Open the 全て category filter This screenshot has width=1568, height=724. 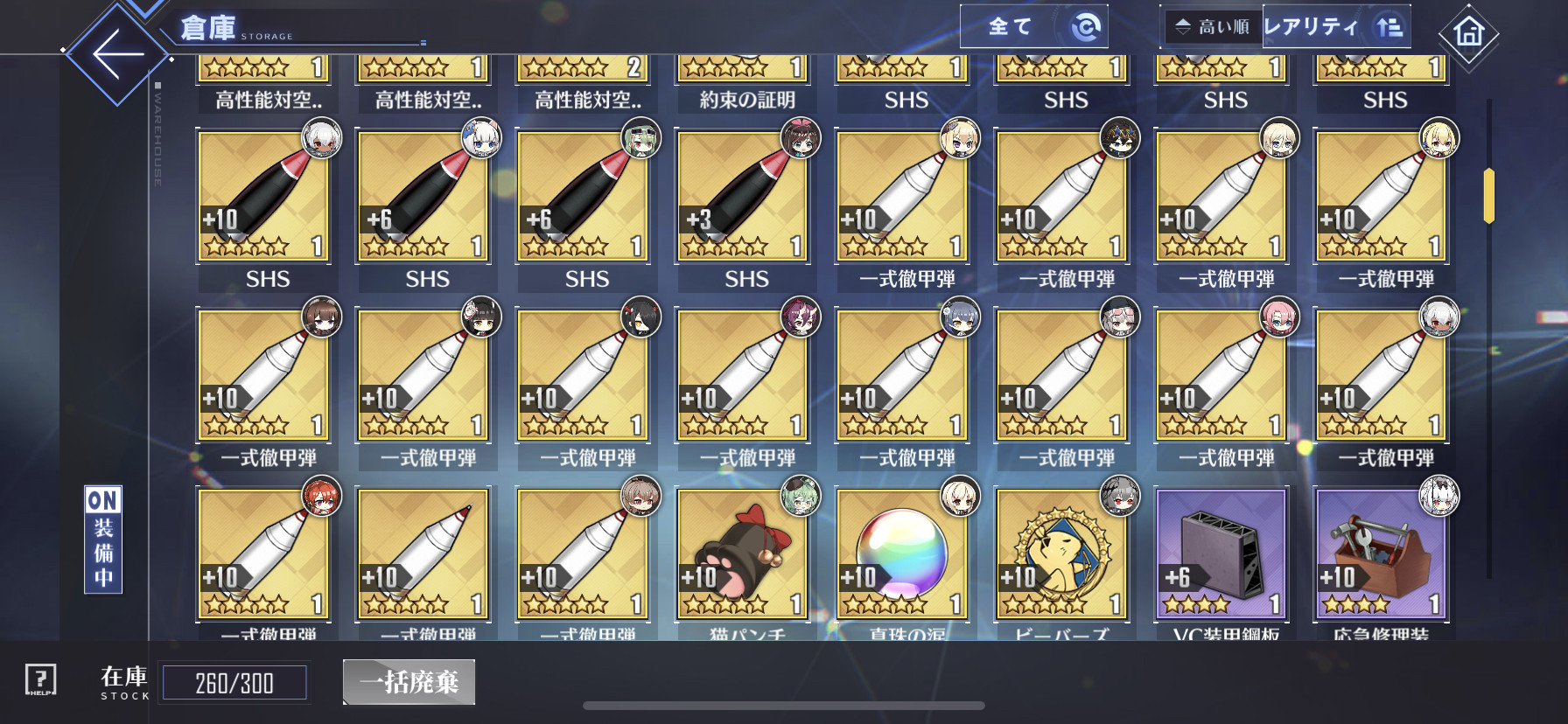(x=1010, y=27)
